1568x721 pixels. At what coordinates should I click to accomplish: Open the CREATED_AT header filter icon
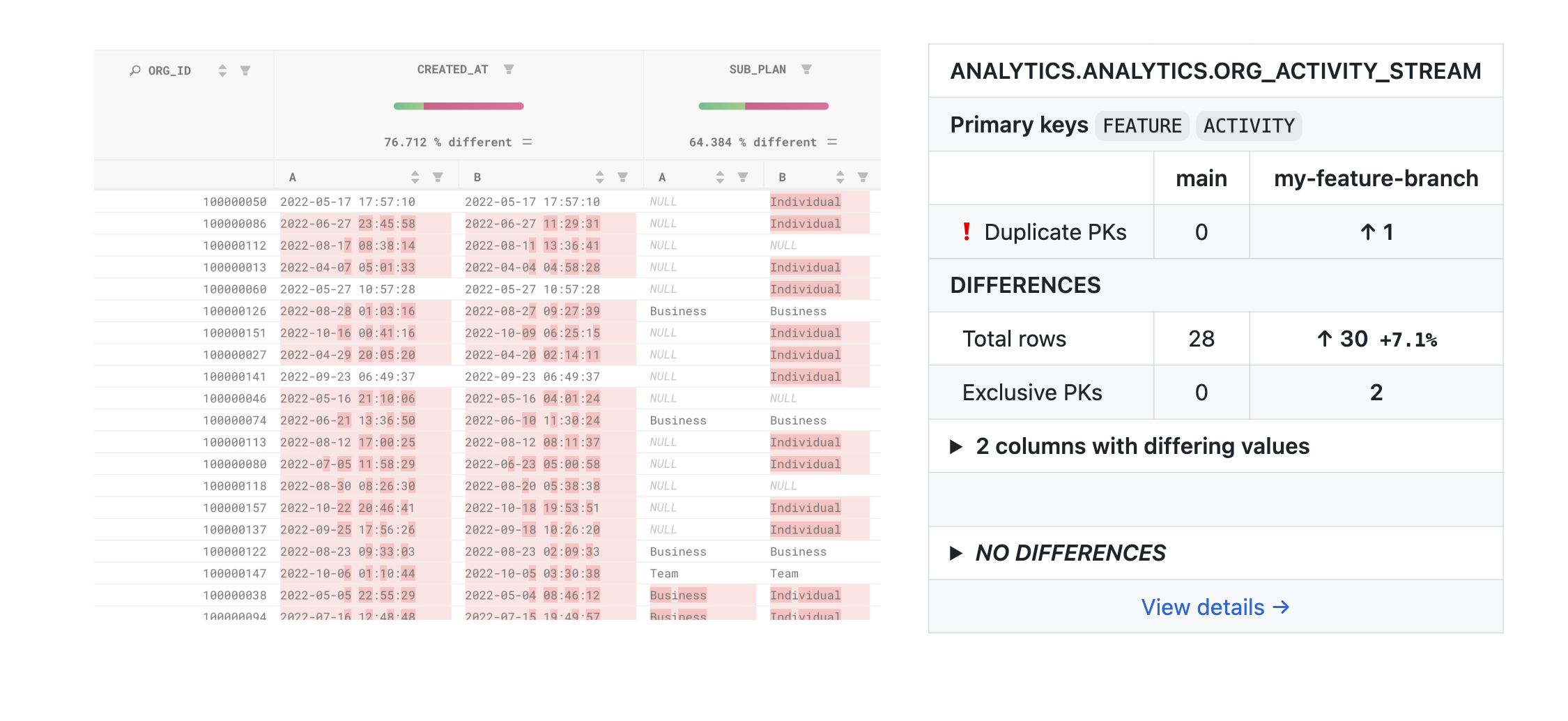(509, 69)
